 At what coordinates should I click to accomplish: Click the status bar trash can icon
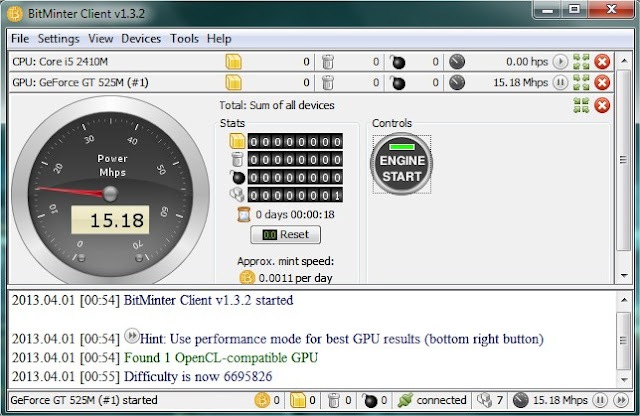(333, 400)
